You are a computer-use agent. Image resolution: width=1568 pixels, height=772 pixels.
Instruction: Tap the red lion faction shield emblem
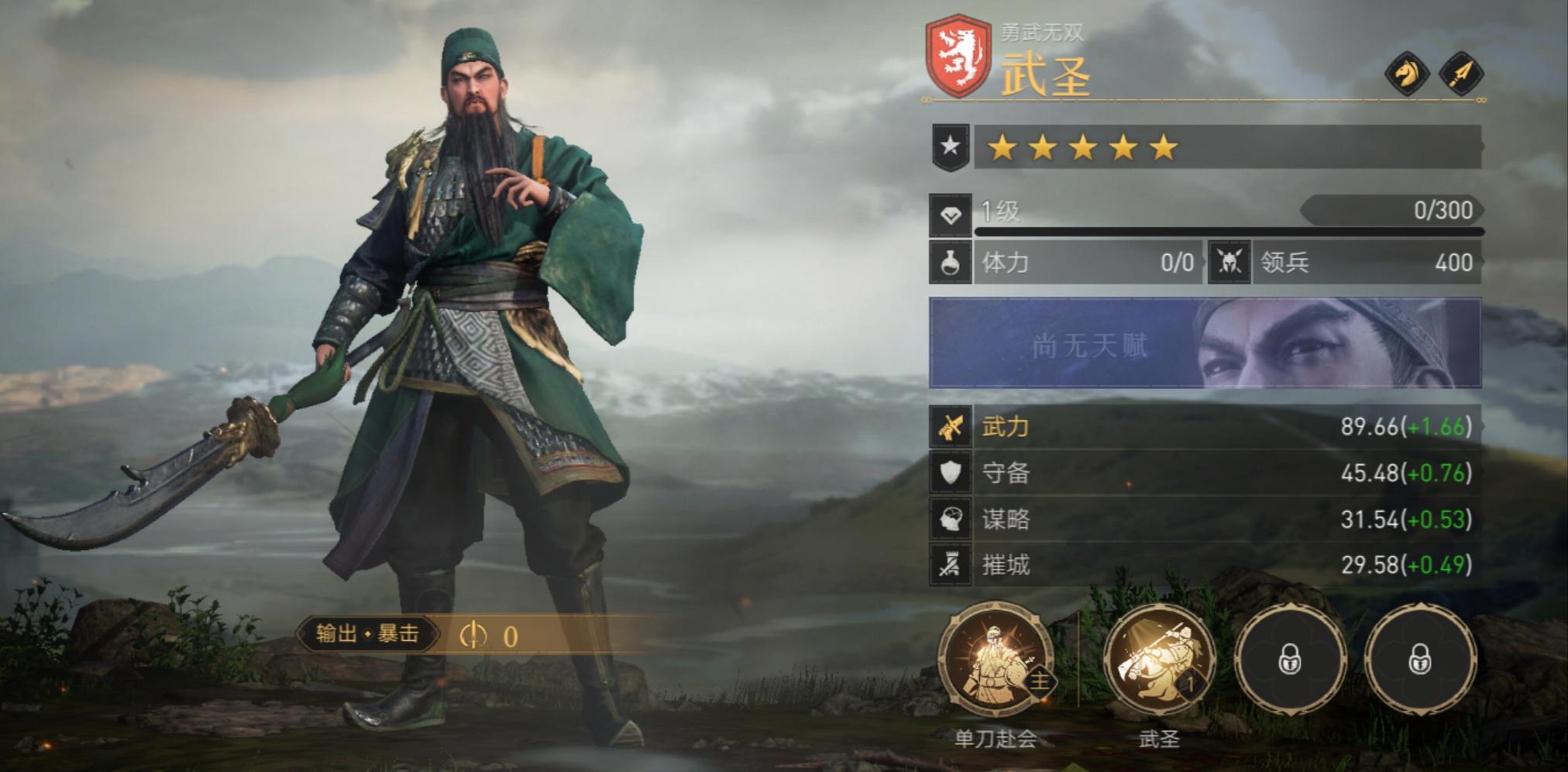(958, 55)
